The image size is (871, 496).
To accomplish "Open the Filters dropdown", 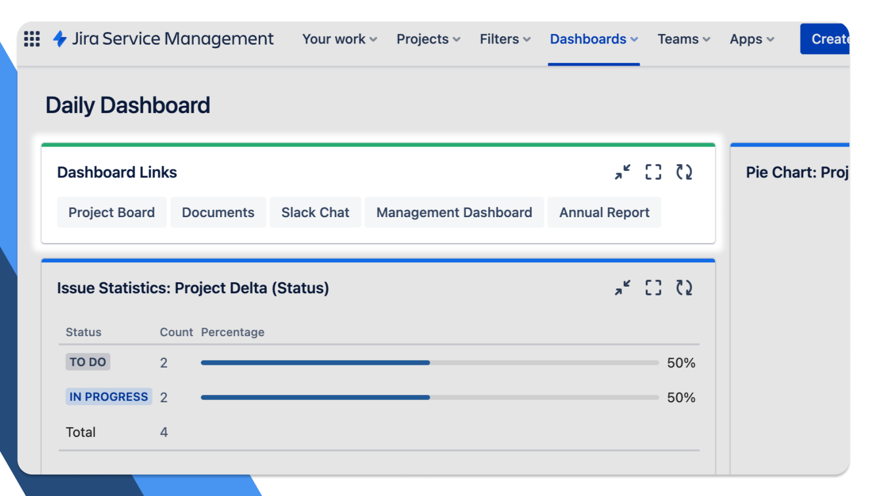I will pos(504,39).
